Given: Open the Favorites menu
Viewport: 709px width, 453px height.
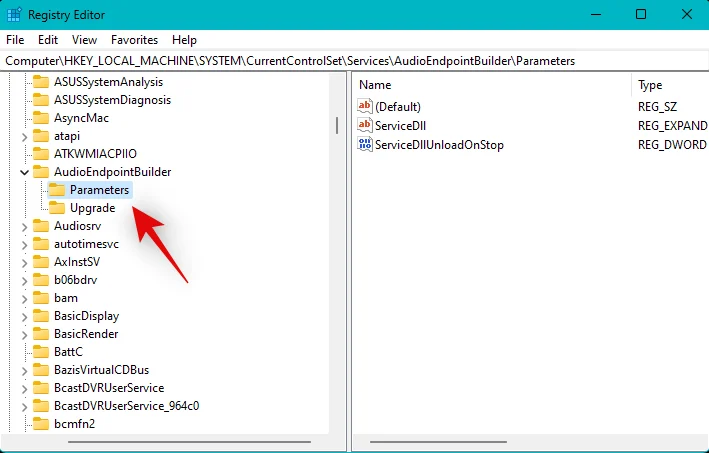Looking at the screenshot, I should (x=134, y=40).
